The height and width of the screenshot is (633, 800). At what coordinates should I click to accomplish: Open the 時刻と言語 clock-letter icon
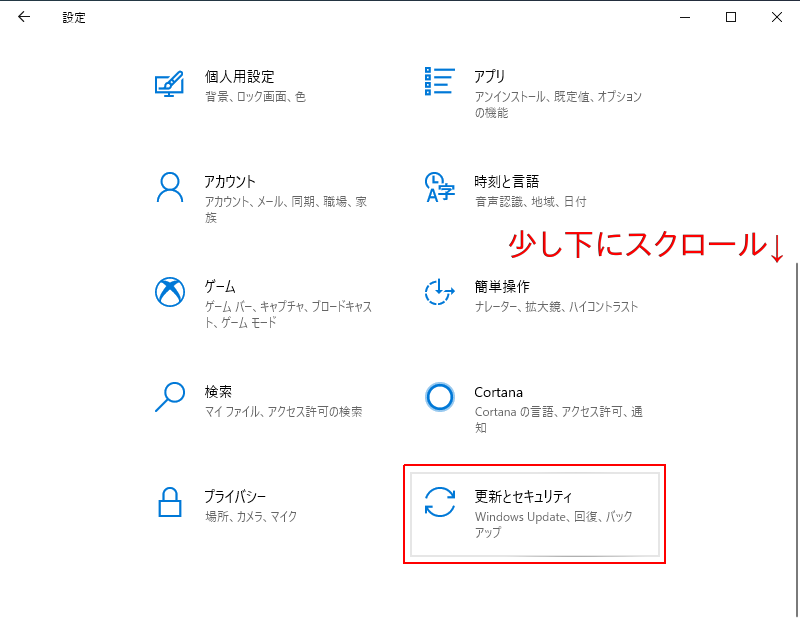(x=439, y=187)
